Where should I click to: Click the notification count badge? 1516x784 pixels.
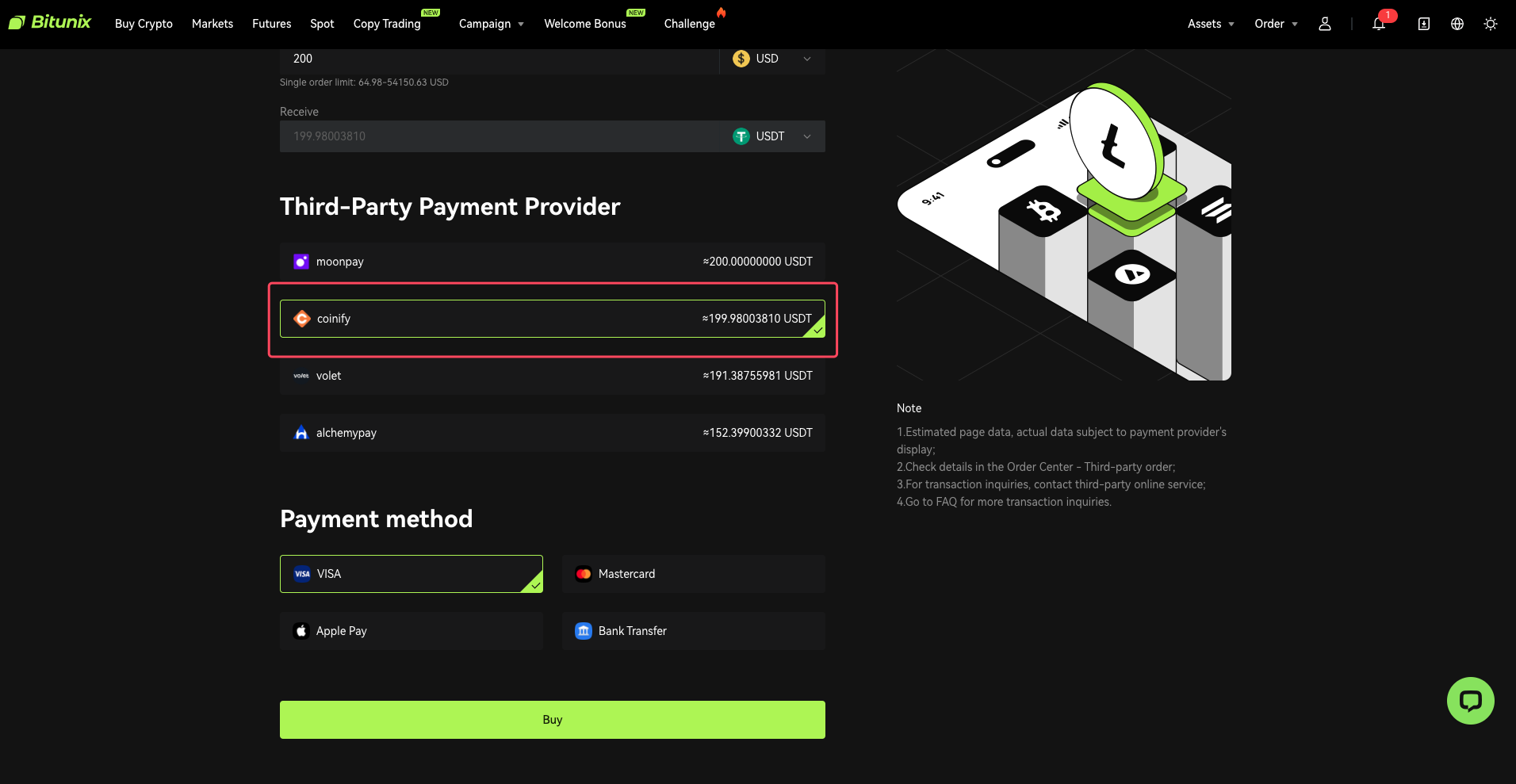[x=1388, y=15]
